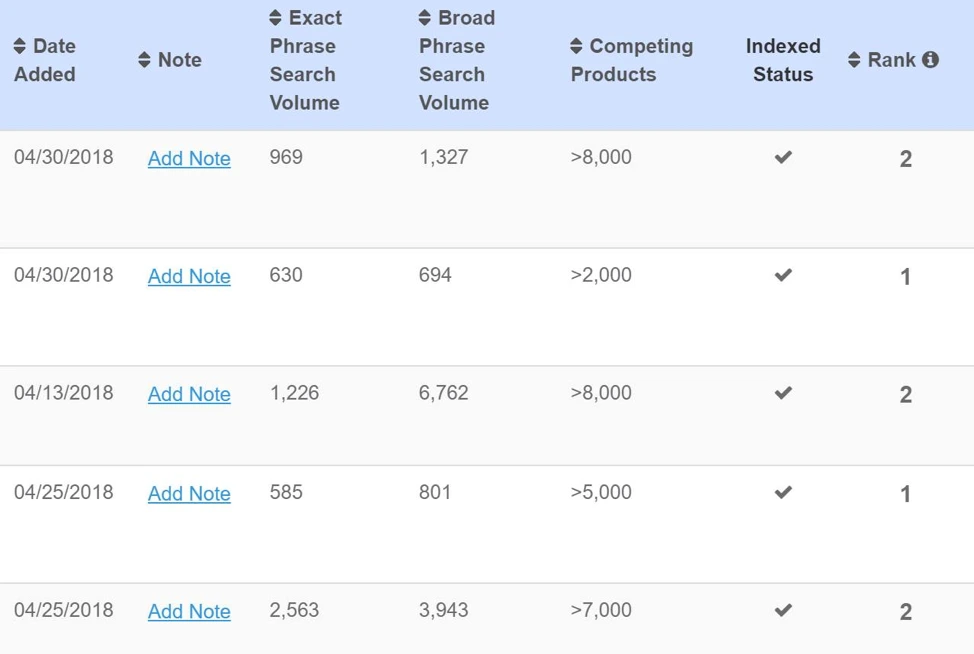Add Note for the 04/13/2018 row
Viewport: 974px width, 654px height.
(x=189, y=394)
